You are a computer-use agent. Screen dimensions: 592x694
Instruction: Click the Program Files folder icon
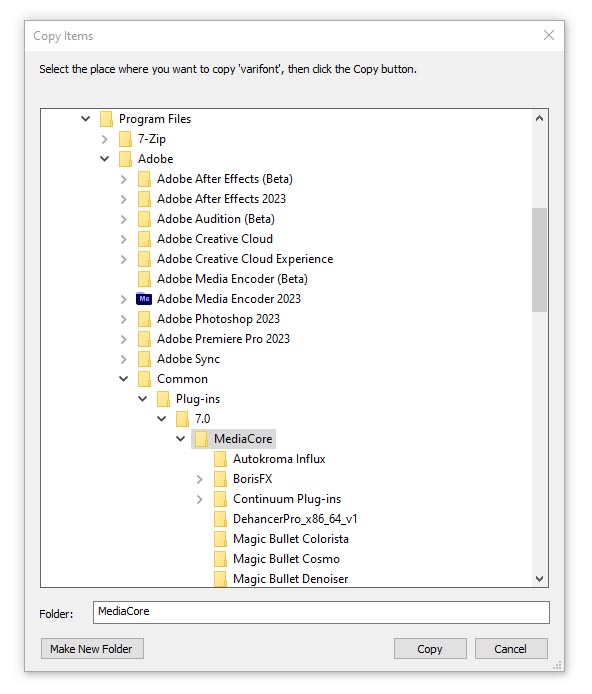click(106, 119)
